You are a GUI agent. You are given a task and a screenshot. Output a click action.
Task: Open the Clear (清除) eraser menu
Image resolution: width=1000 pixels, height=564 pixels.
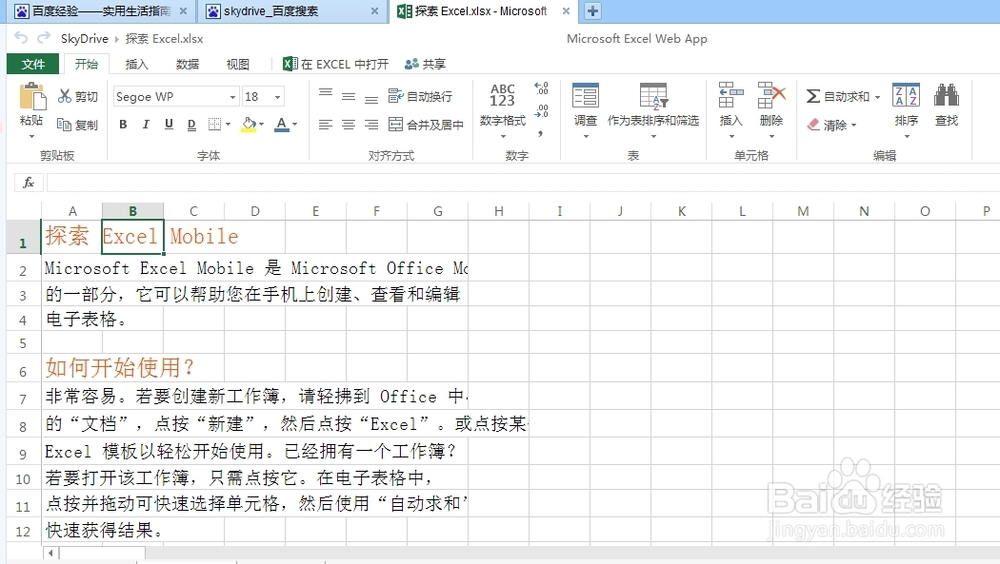(x=832, y=125)
